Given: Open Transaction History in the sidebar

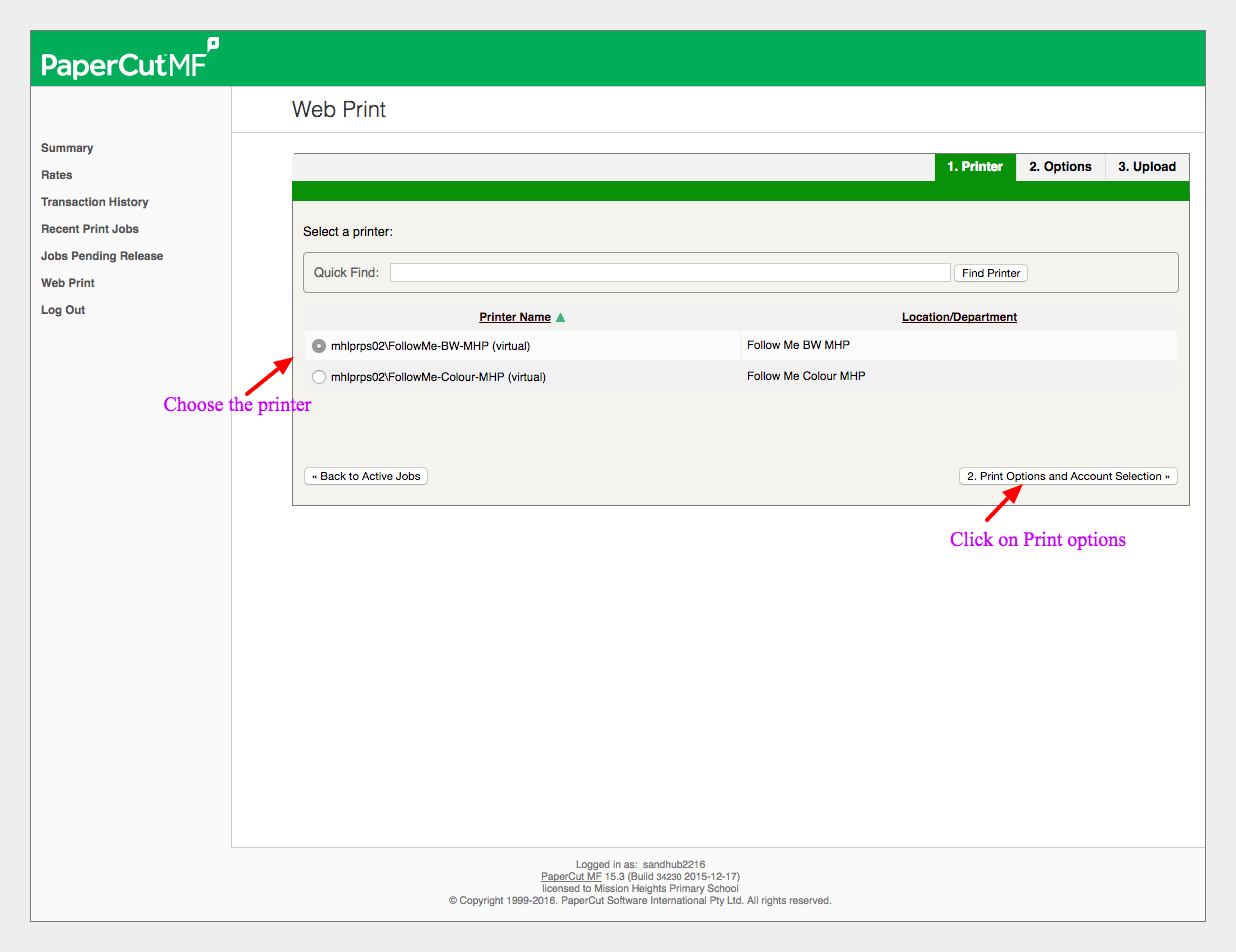Looking at the screenshot, I should click(95, 202).
